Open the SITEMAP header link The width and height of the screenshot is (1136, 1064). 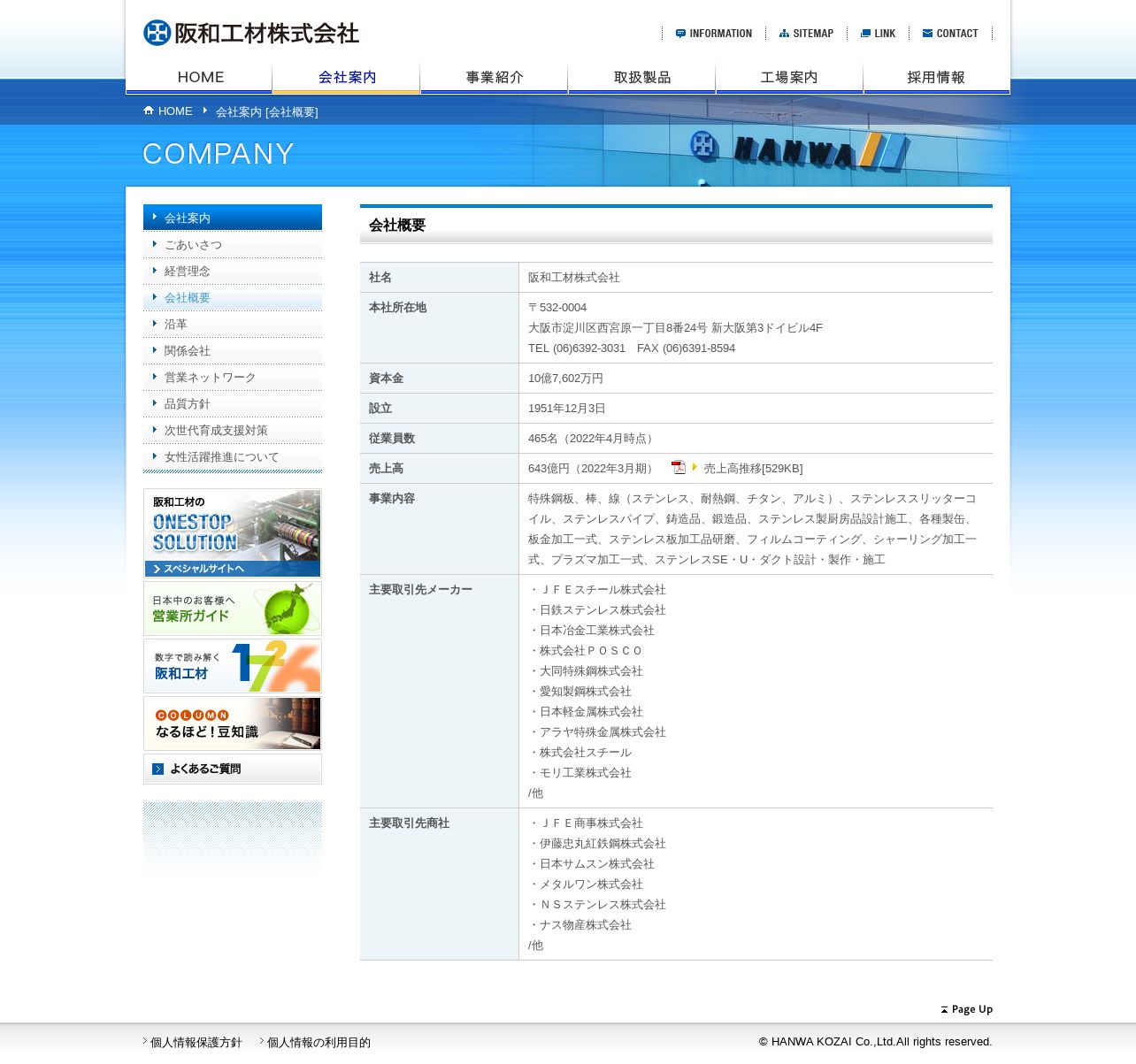[x=806, y=34]
